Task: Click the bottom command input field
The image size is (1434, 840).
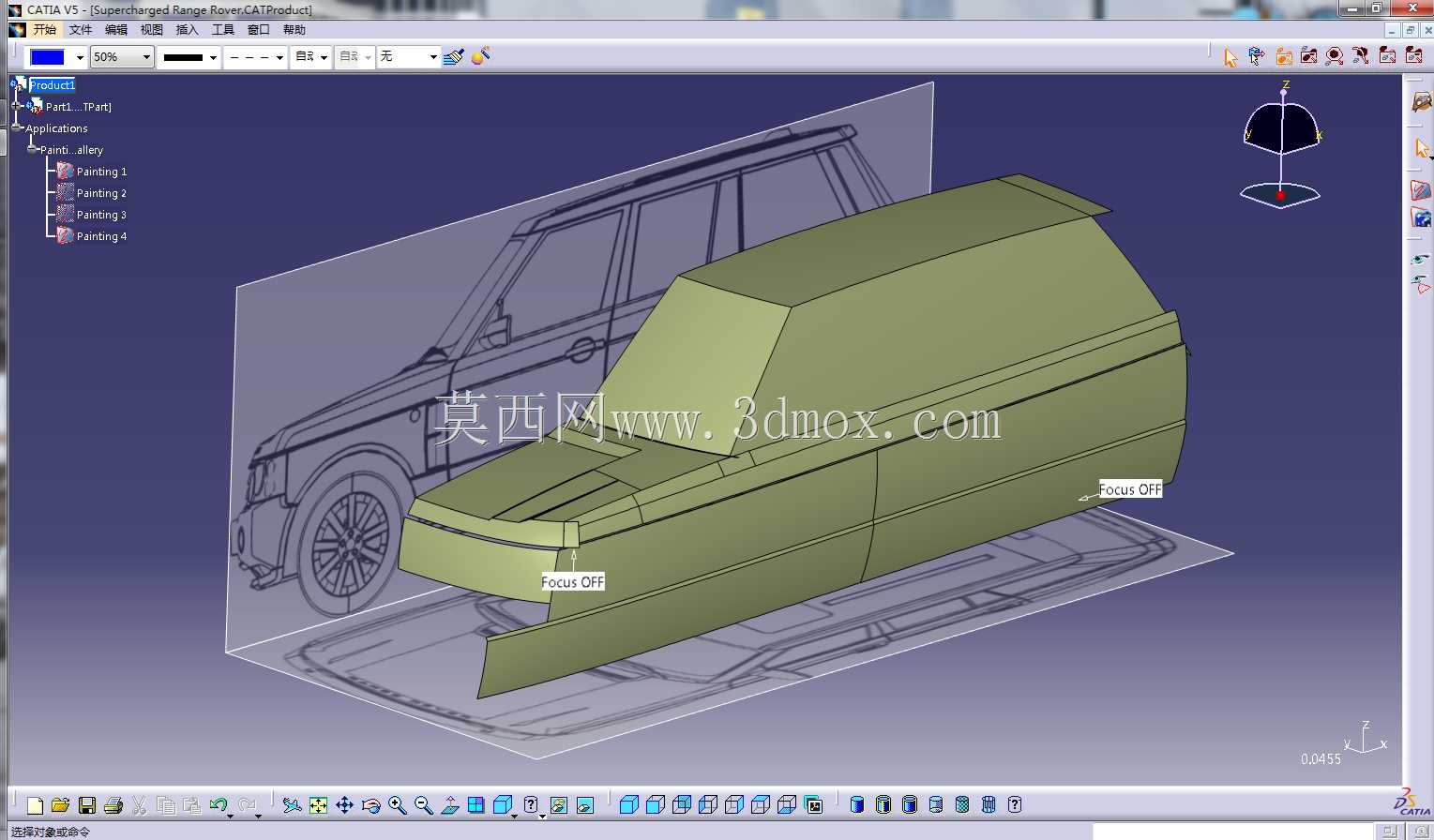Action: click(x=1231, y=832)
